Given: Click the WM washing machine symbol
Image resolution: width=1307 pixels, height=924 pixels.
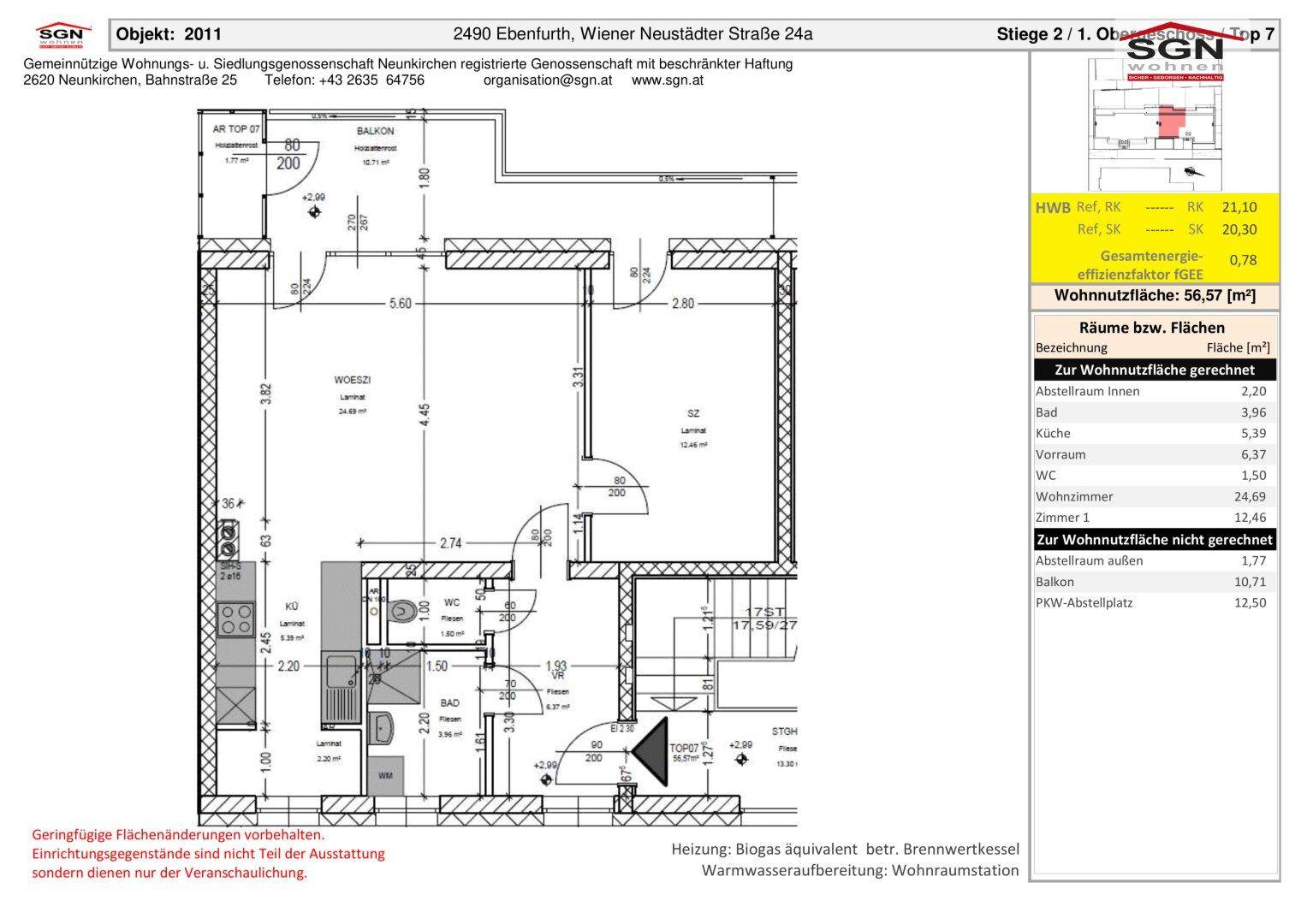Looking at the screenshot, I should pos(386,776).
